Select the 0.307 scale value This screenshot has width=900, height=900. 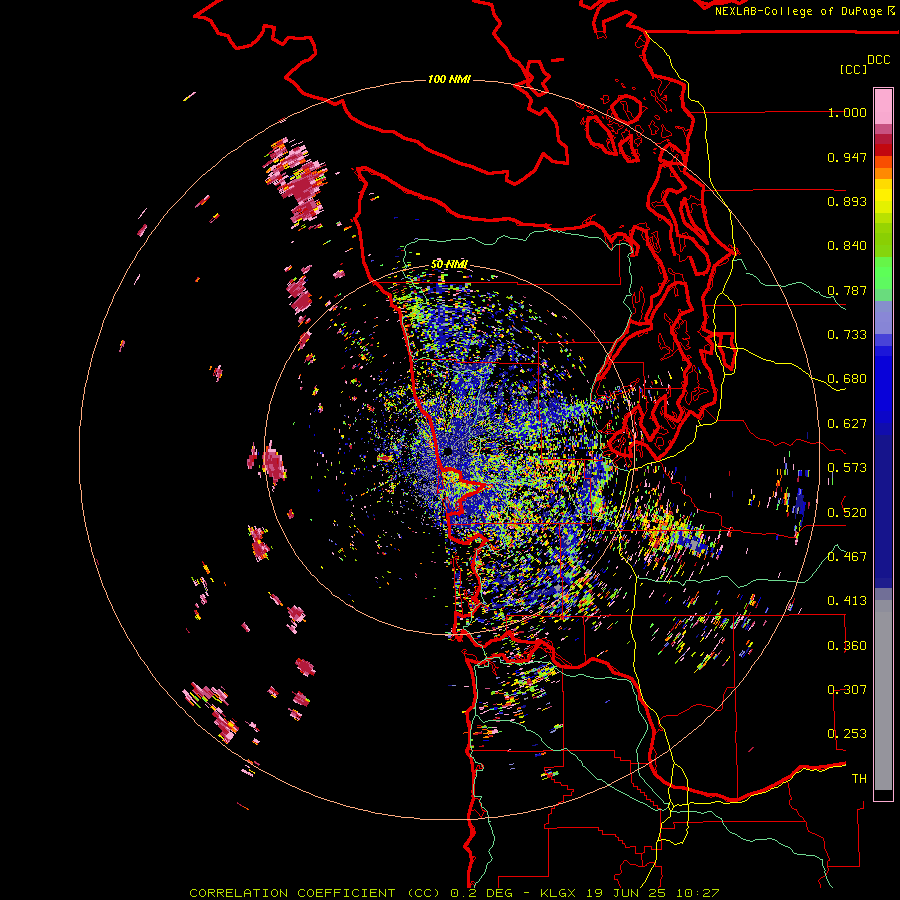(x=847, y=689)
